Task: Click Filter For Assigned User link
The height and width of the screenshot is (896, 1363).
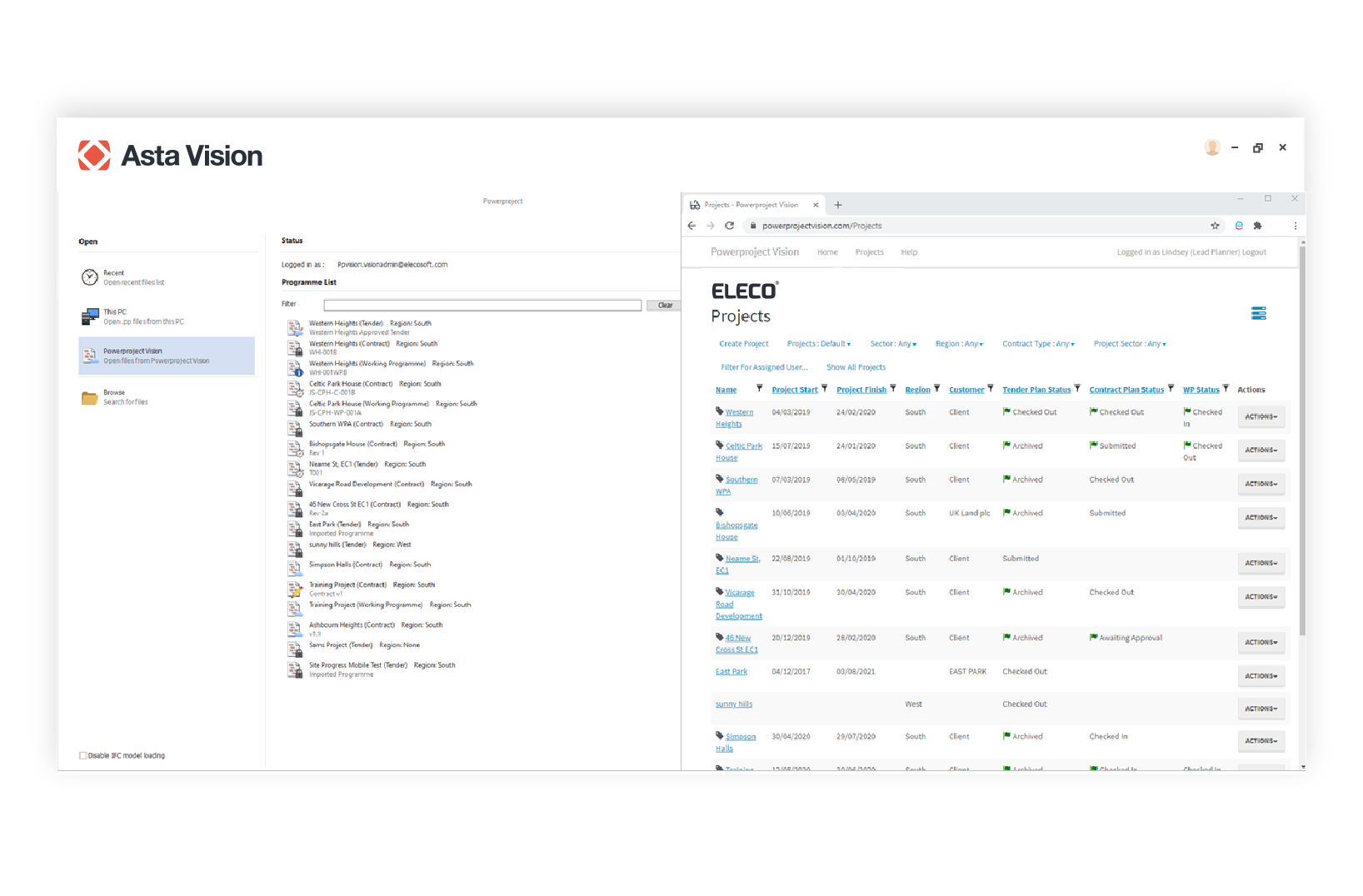Action: coord(764,367)
